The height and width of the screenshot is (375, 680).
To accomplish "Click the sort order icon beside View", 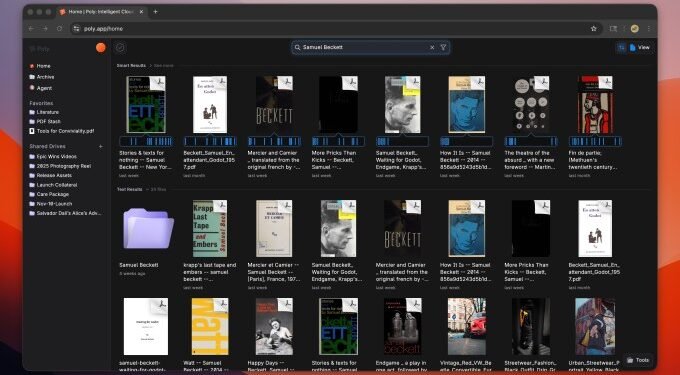I will (621, 47).
